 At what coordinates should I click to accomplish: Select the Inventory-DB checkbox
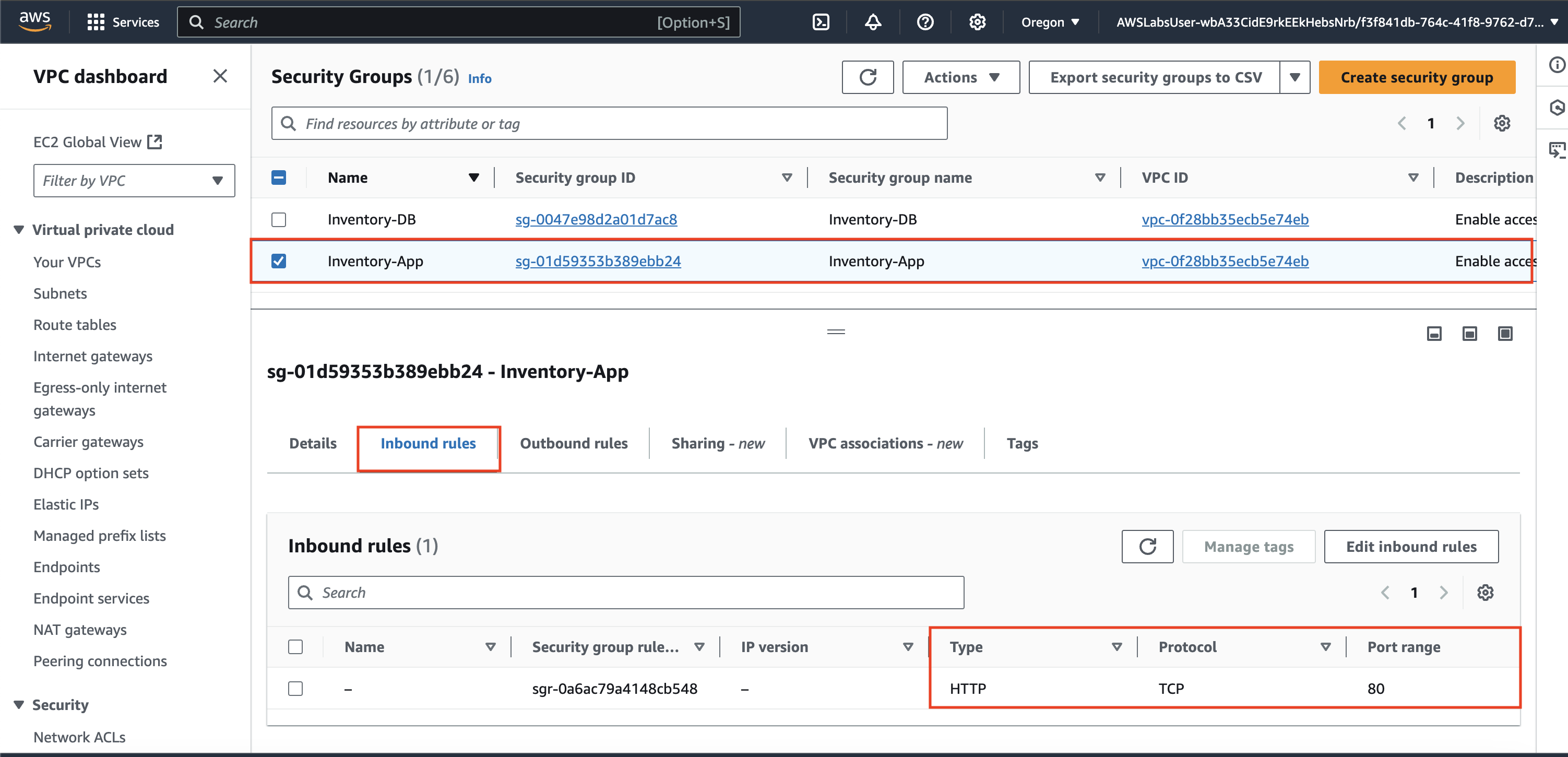279,219
